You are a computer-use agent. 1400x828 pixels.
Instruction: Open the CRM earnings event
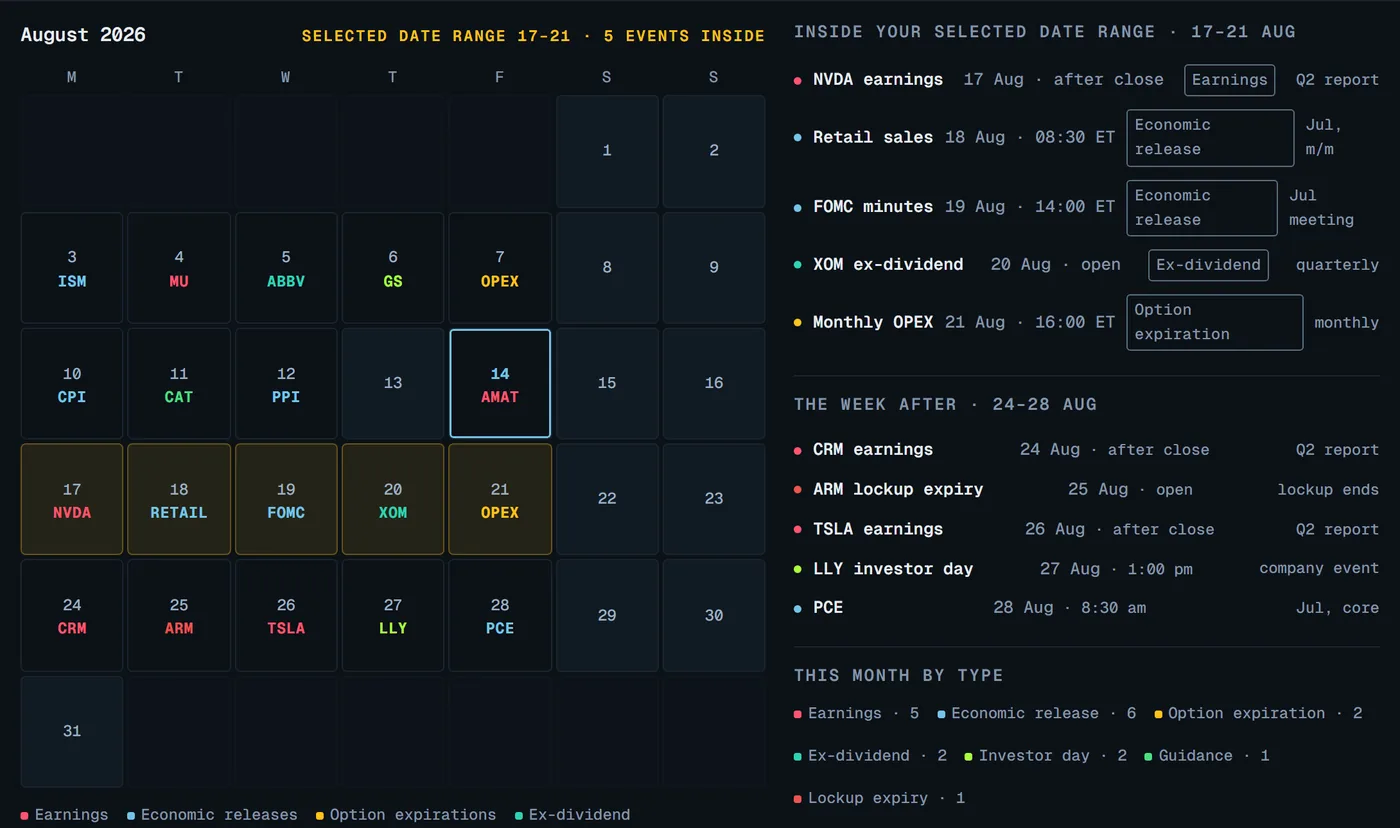(x=1086, y=450)
